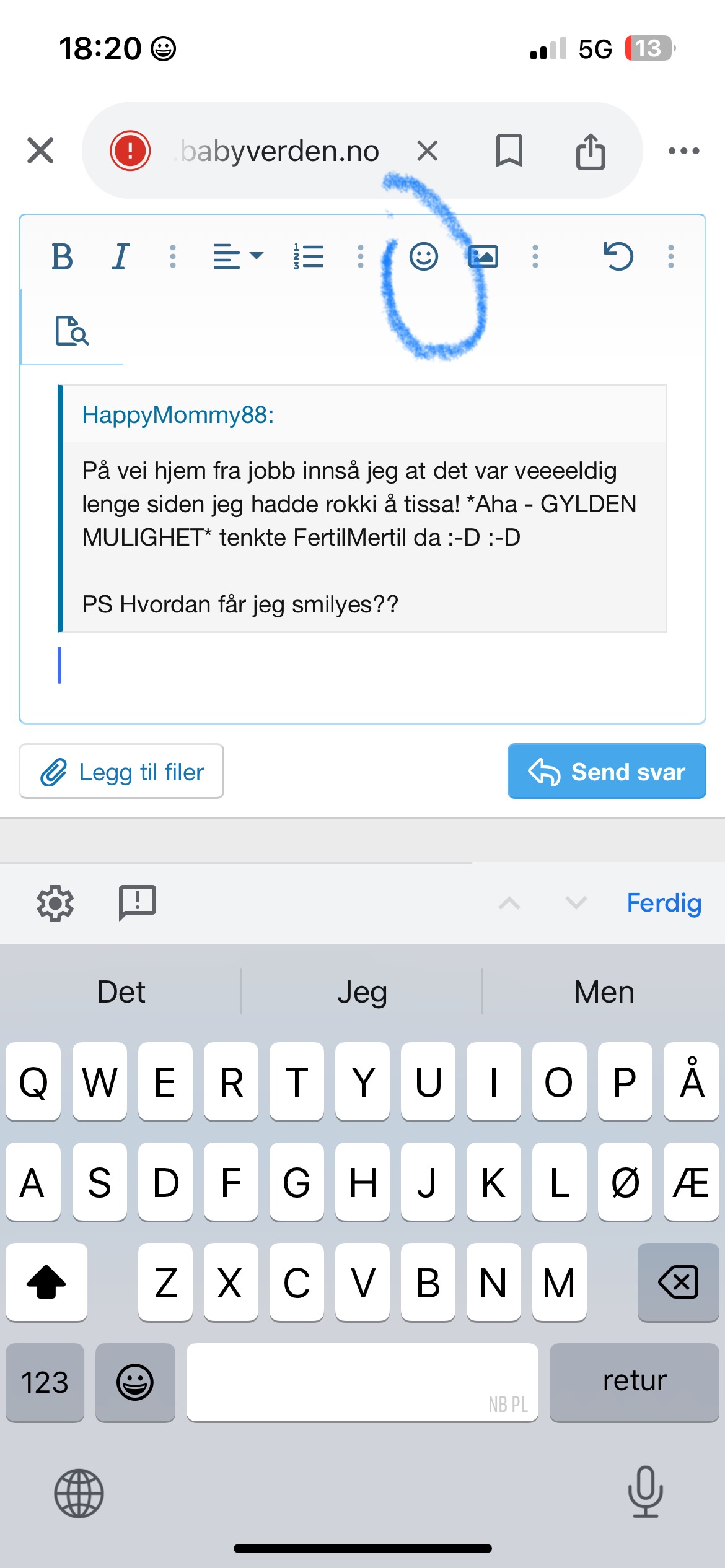The width and height of the screenshot is (725, 1568).
Task: Insert an ordered list
Action: [309, 256]
